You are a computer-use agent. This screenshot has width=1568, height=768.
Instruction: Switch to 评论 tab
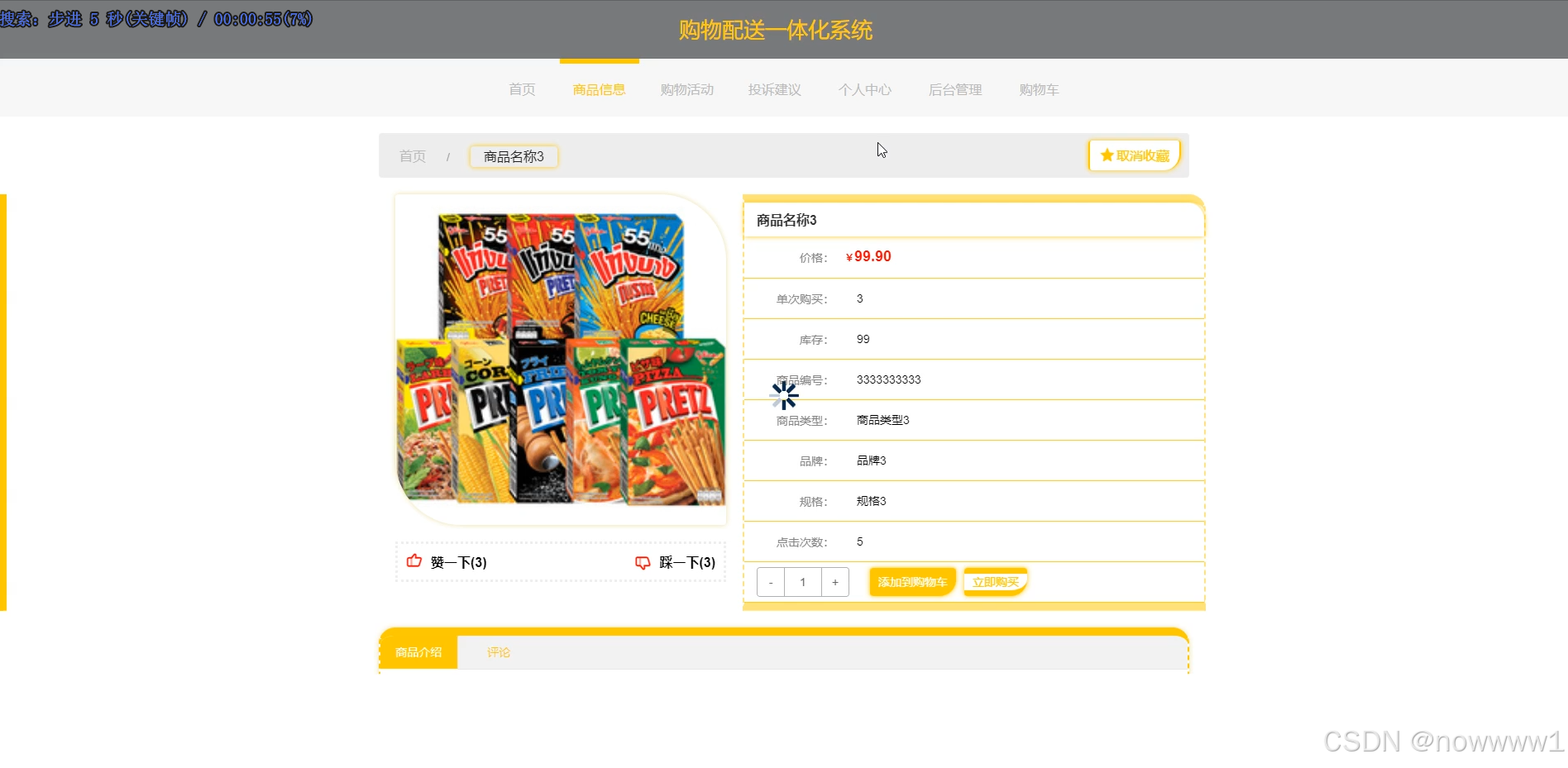[499, 652]
